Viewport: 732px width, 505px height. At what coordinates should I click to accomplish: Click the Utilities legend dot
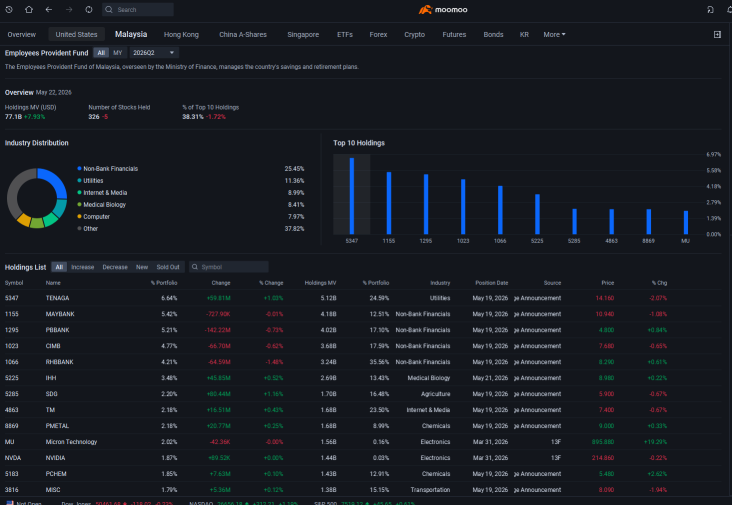79,181
